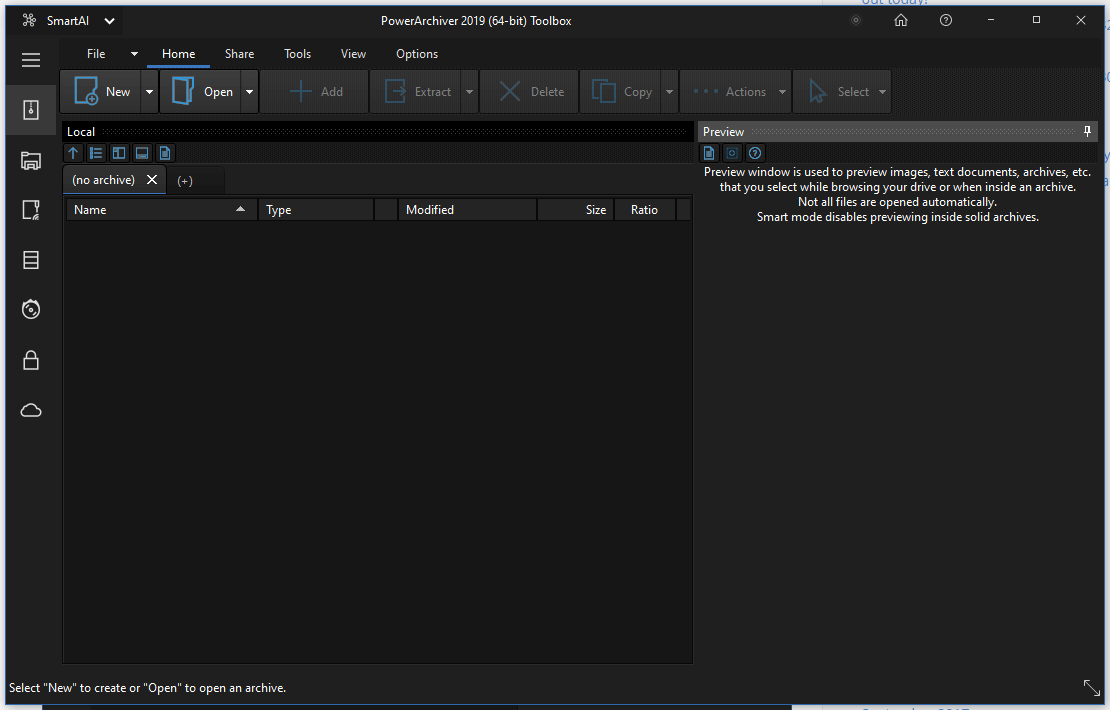Image resolution: width=1110 pixels, height=710 pixels.
Task: Open the stacked list sidebar module icon
Action: (x=30, y=260)
